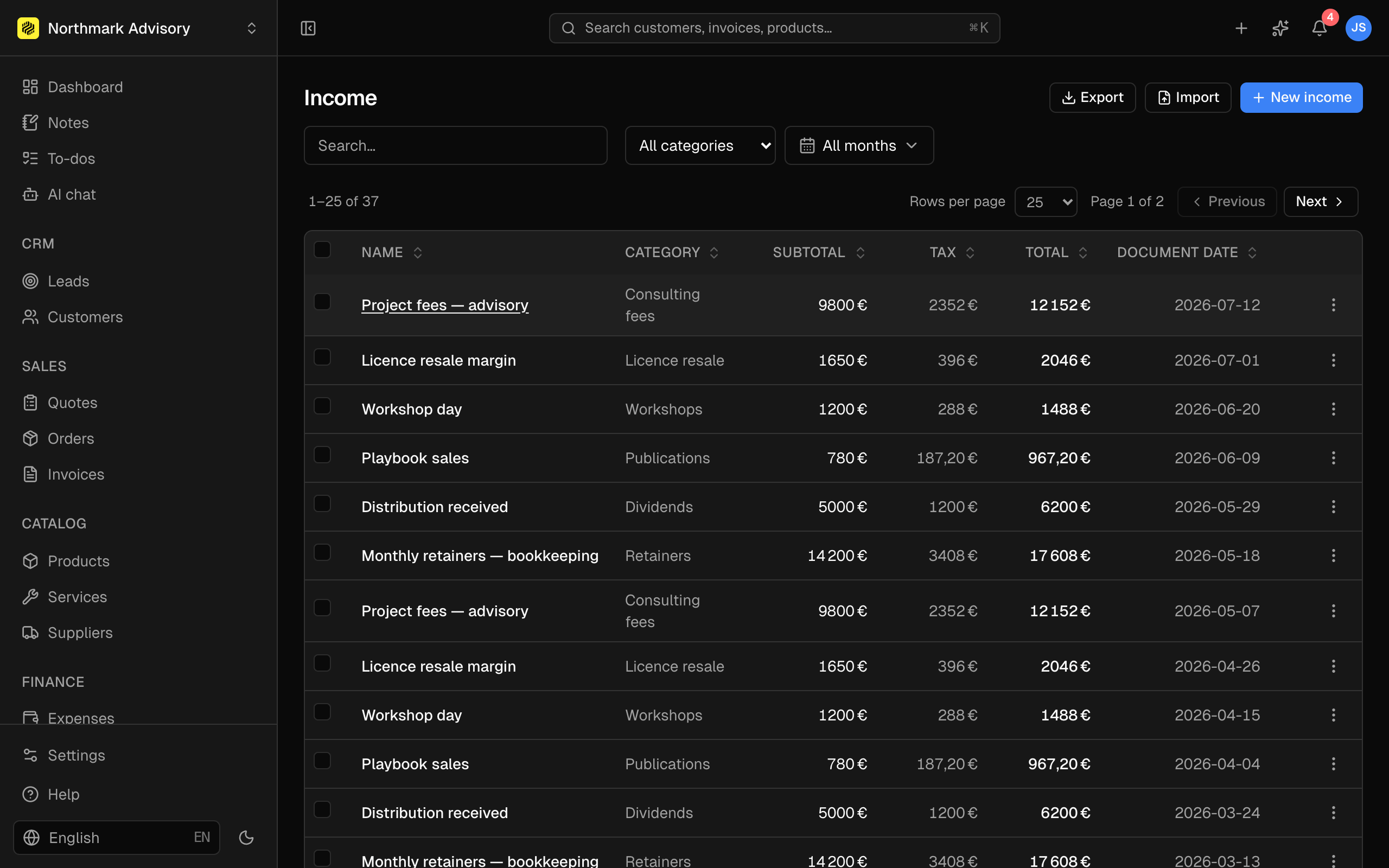Open the JS user avatar menu

click(x=1358, y=28)
